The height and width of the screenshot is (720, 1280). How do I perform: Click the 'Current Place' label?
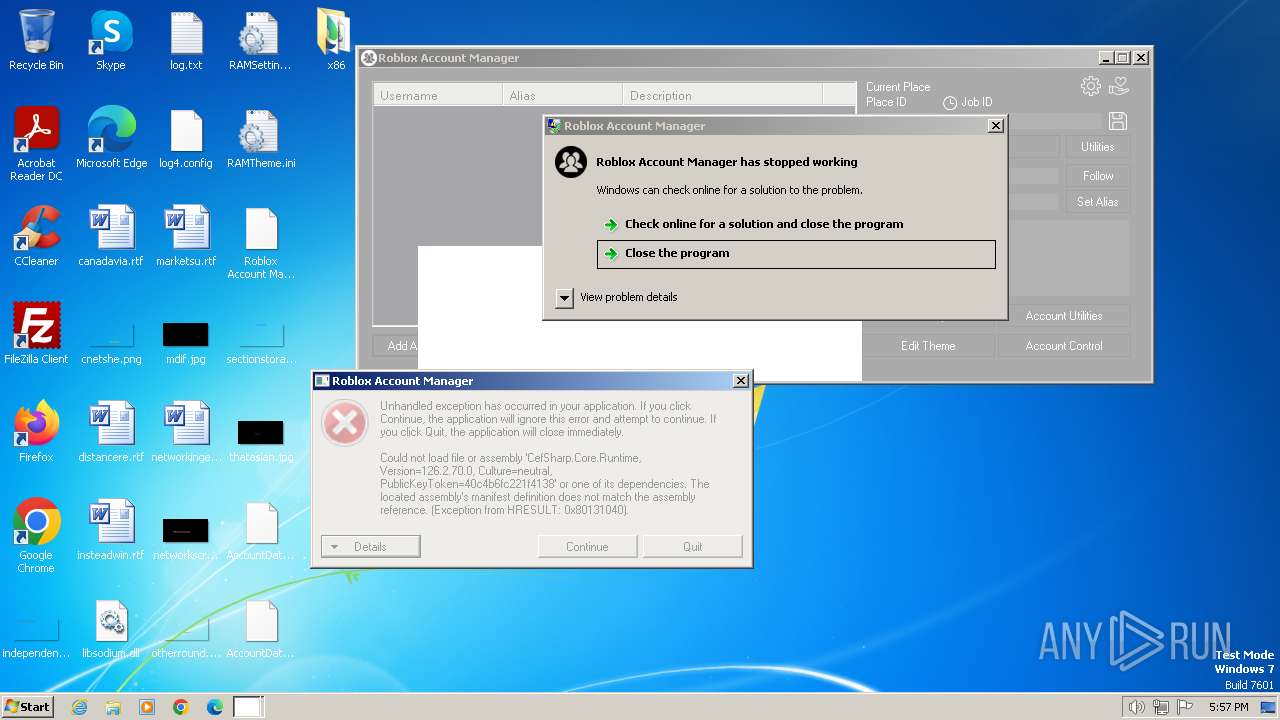click(898, 87)
